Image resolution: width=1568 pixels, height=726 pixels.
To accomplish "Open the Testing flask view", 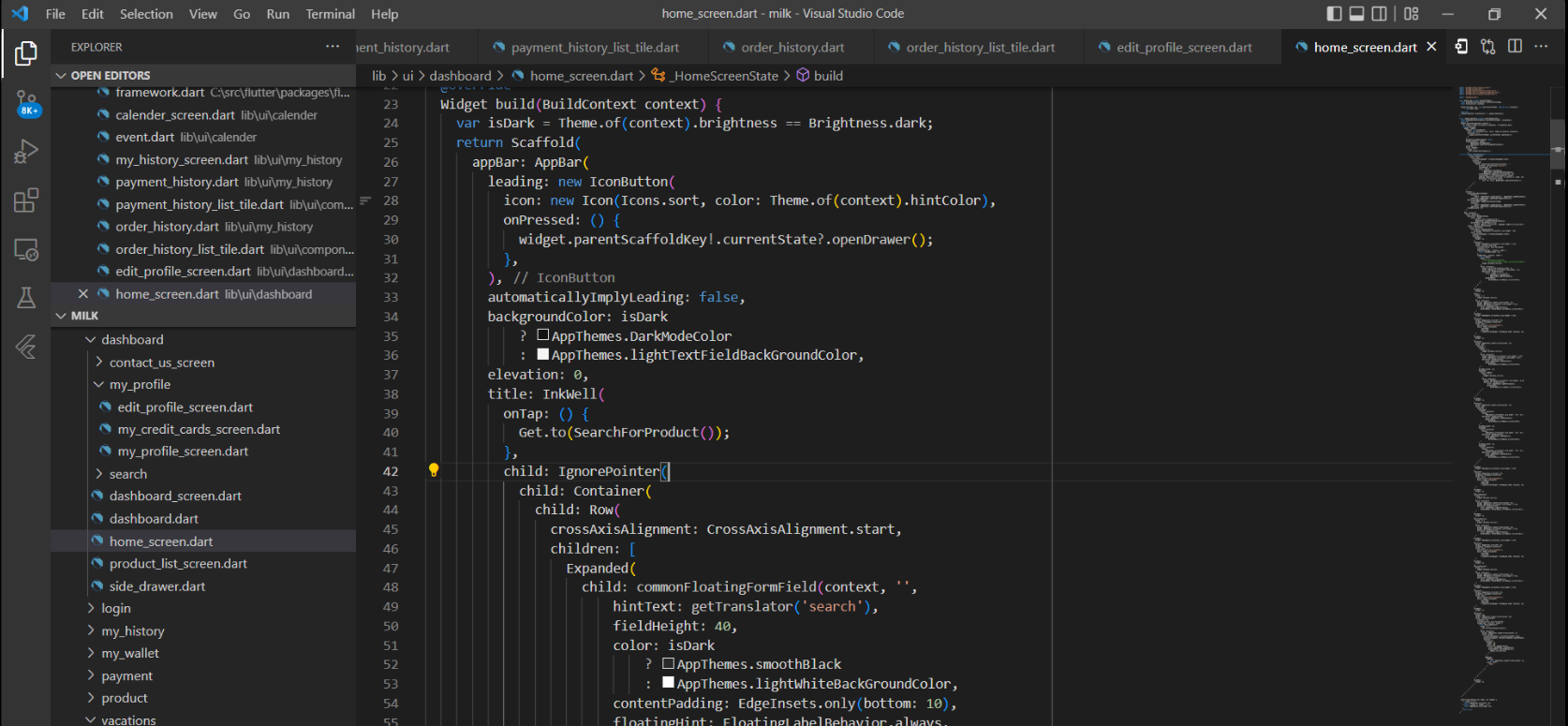I will [x=26, y=298].
